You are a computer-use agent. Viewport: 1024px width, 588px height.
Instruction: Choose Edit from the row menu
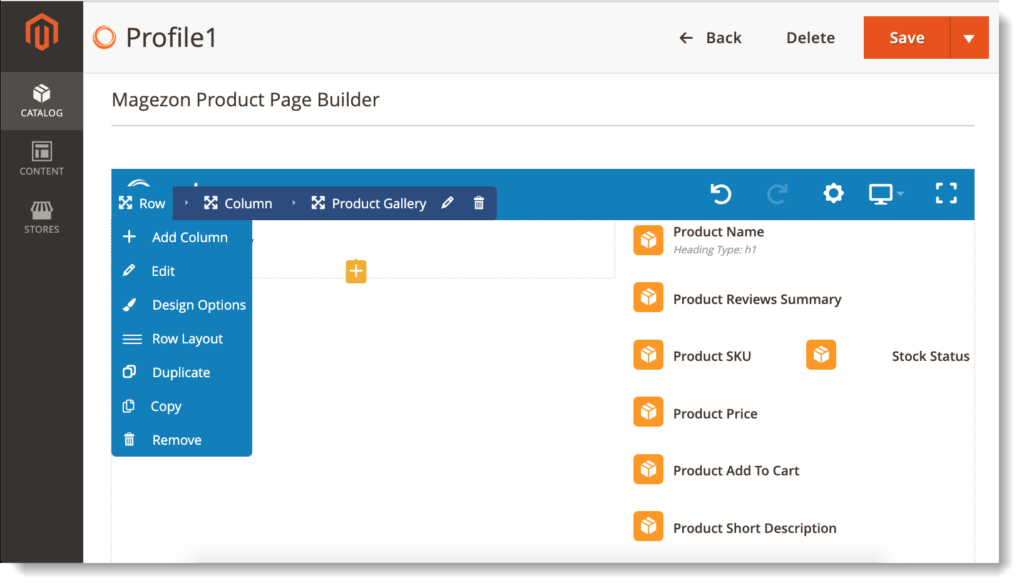point(182,271)
